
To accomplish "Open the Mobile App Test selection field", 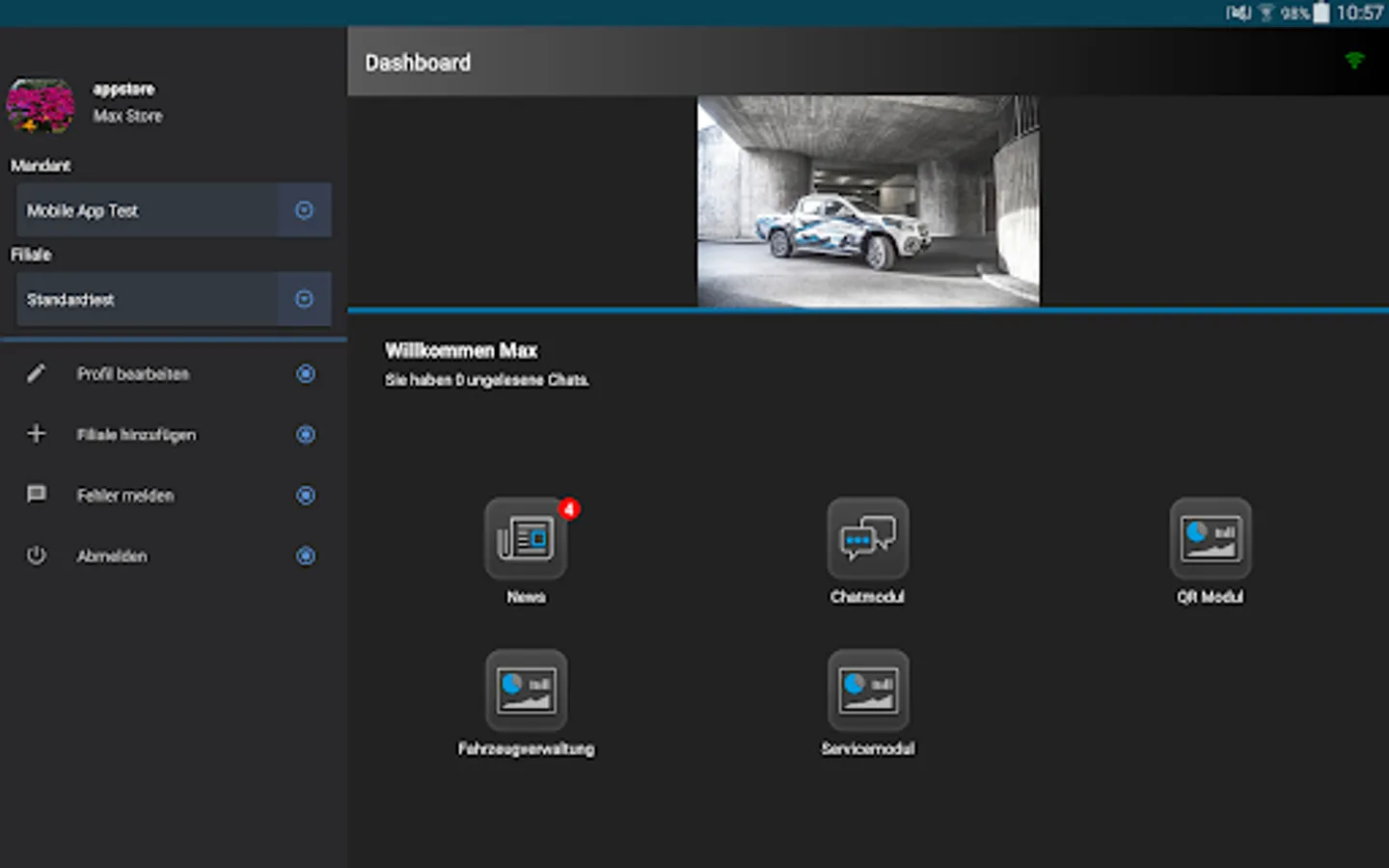I will [174, 210].
